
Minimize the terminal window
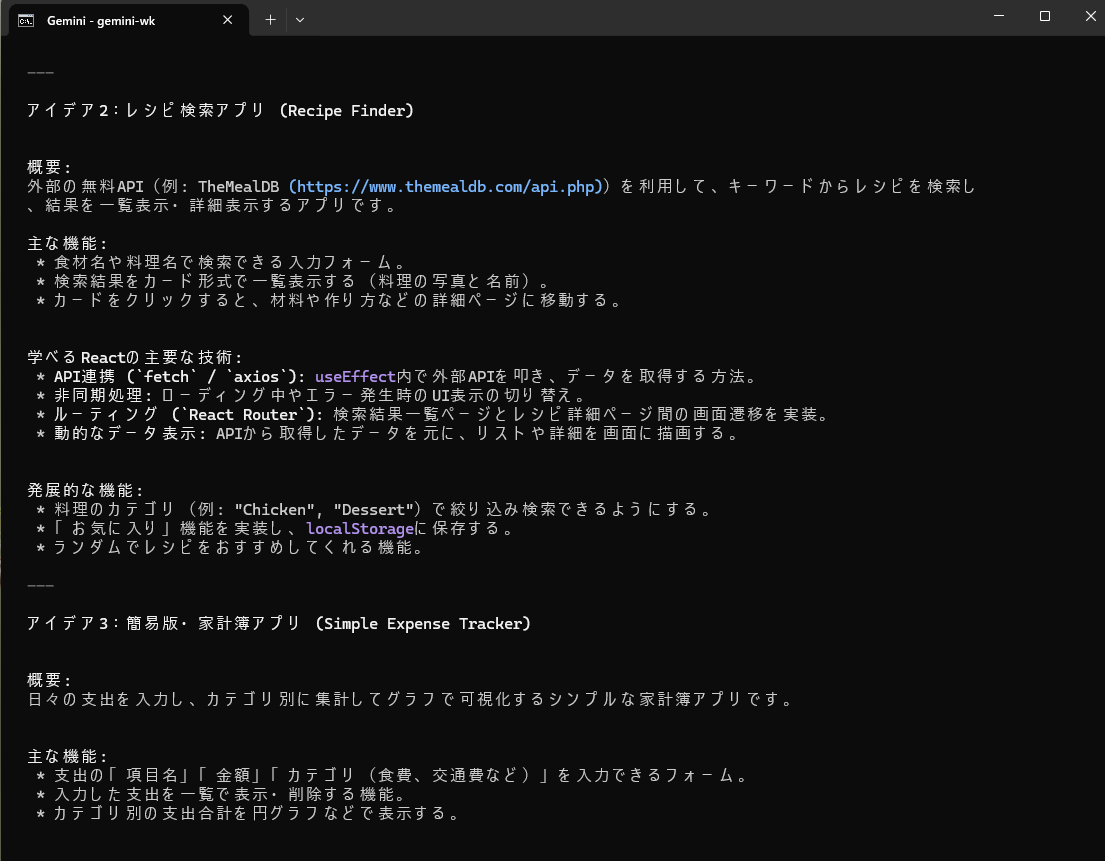(x=998, y=16)
